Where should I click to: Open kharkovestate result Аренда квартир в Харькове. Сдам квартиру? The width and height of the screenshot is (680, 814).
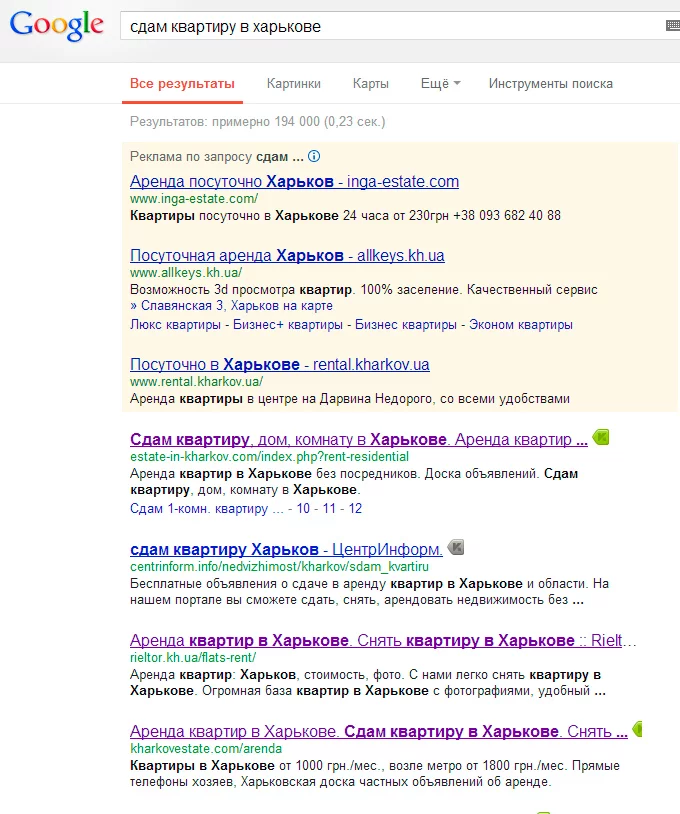point(379,731)
